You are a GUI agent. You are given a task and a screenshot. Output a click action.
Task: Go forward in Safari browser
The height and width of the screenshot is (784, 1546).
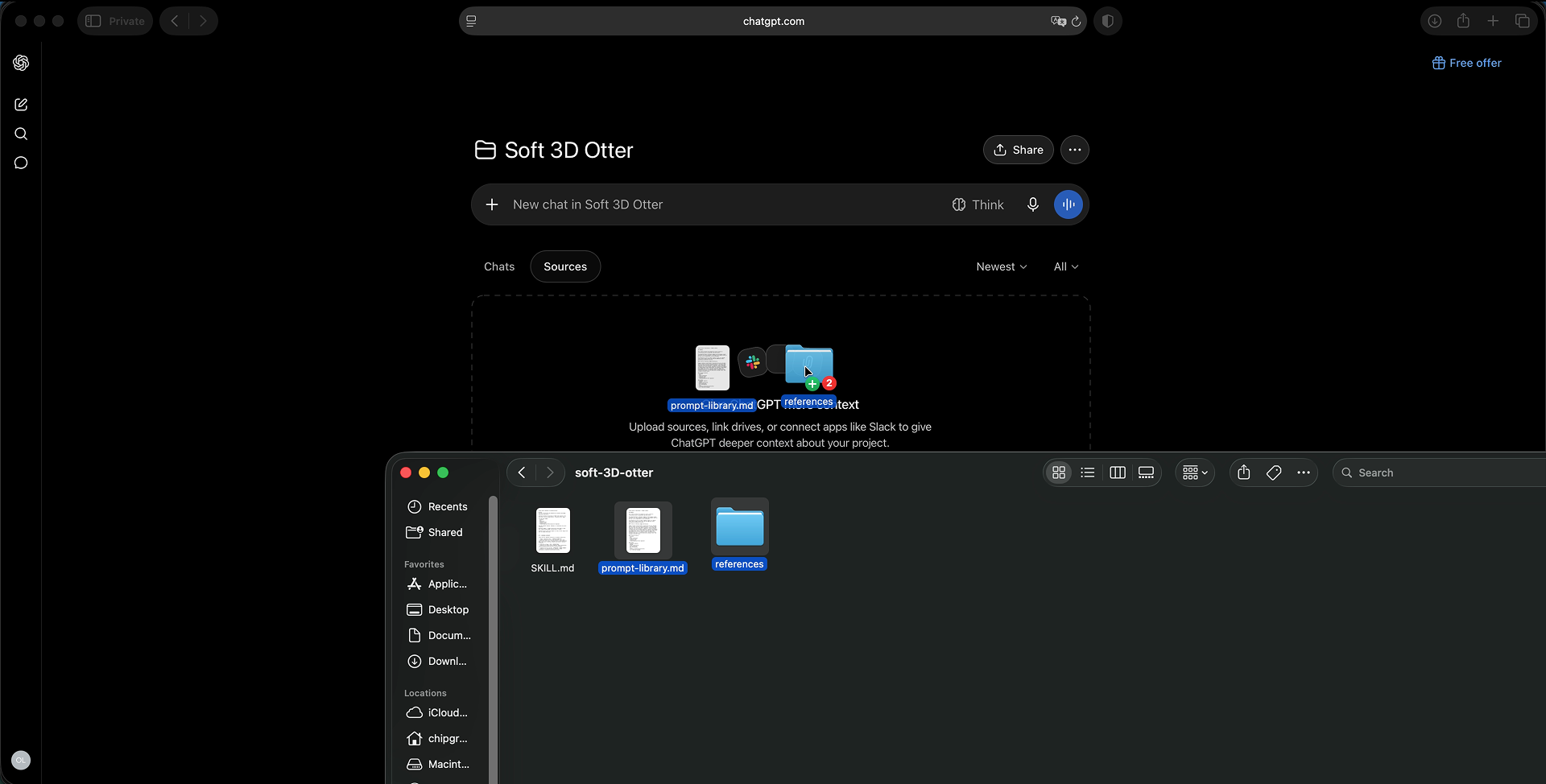[203, 21]
